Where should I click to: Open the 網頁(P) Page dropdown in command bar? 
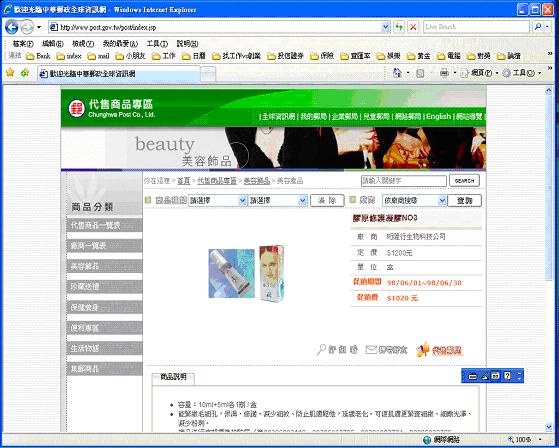click(x=480, y=73)
